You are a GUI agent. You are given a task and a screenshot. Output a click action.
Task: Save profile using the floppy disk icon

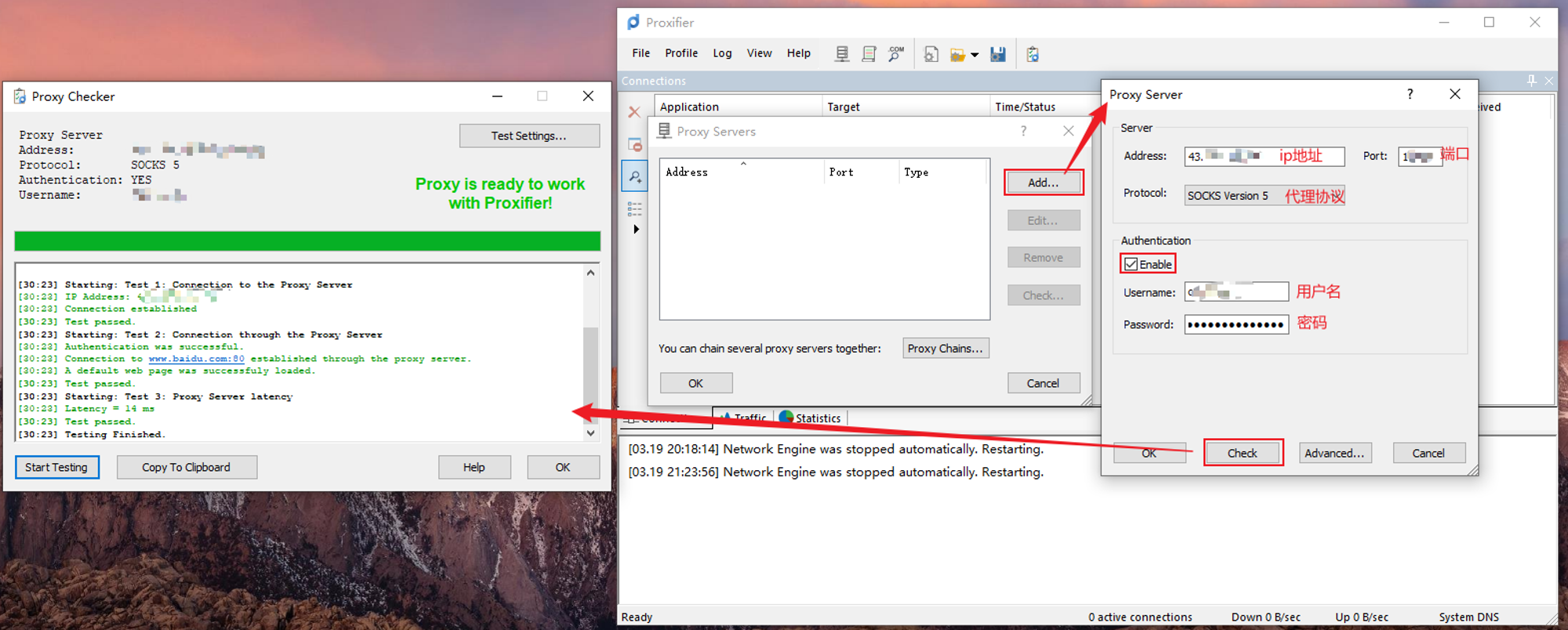(998, 54)
